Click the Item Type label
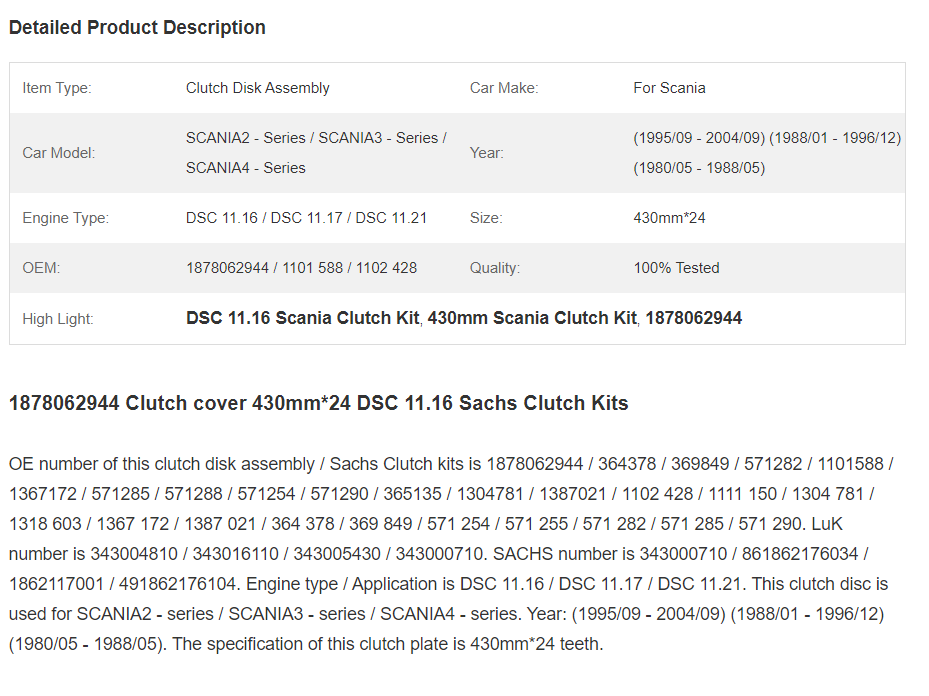The width and height of the screenshot is (929, 696). click(57, 88)
